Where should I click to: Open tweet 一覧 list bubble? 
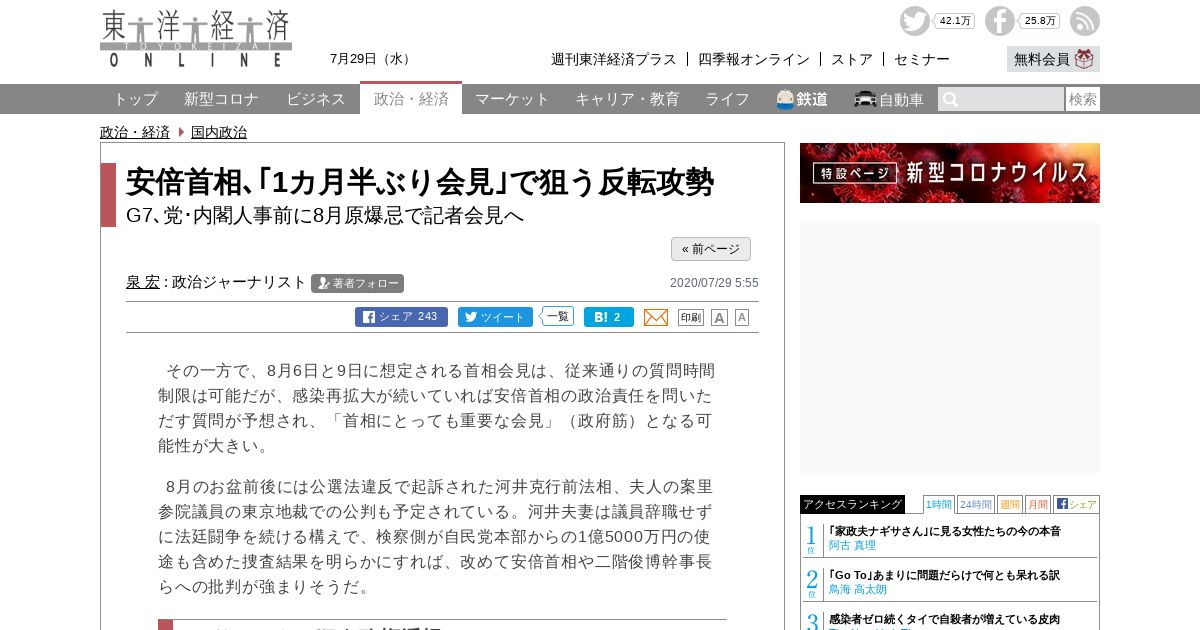[558, 316]
